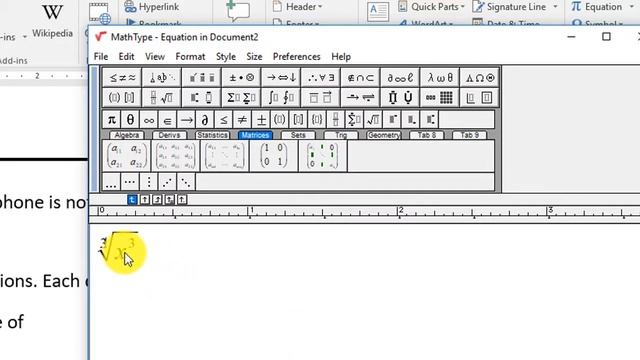Open the Size menu
640x360 pixels.
(x=254, y=57)
